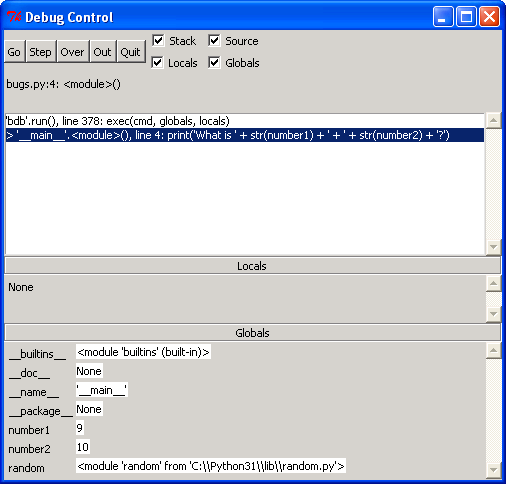Screen dimensions: 506x484
Task: Click the Globals pane scroll up arrow
Action: click(x=493, y=351)
